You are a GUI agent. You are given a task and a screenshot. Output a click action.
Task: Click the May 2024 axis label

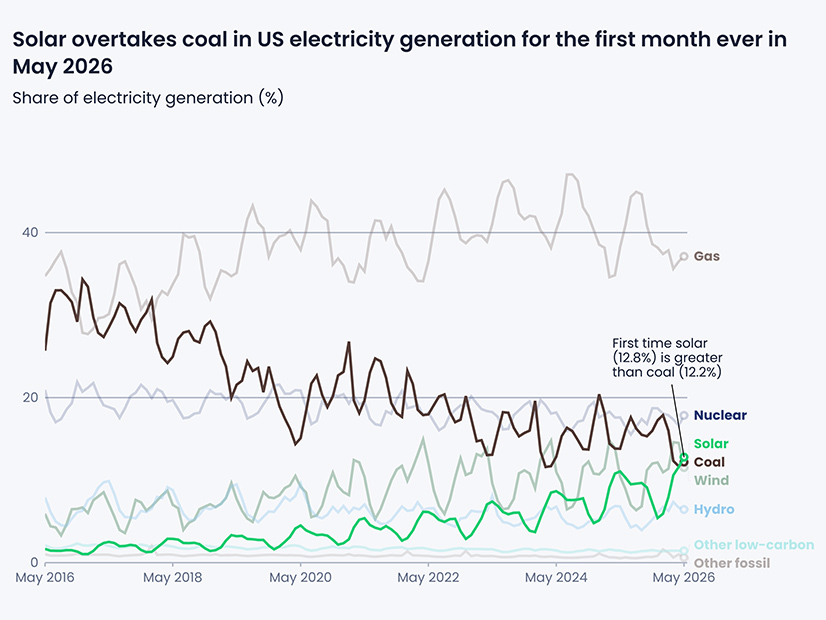tap(556, 578)
